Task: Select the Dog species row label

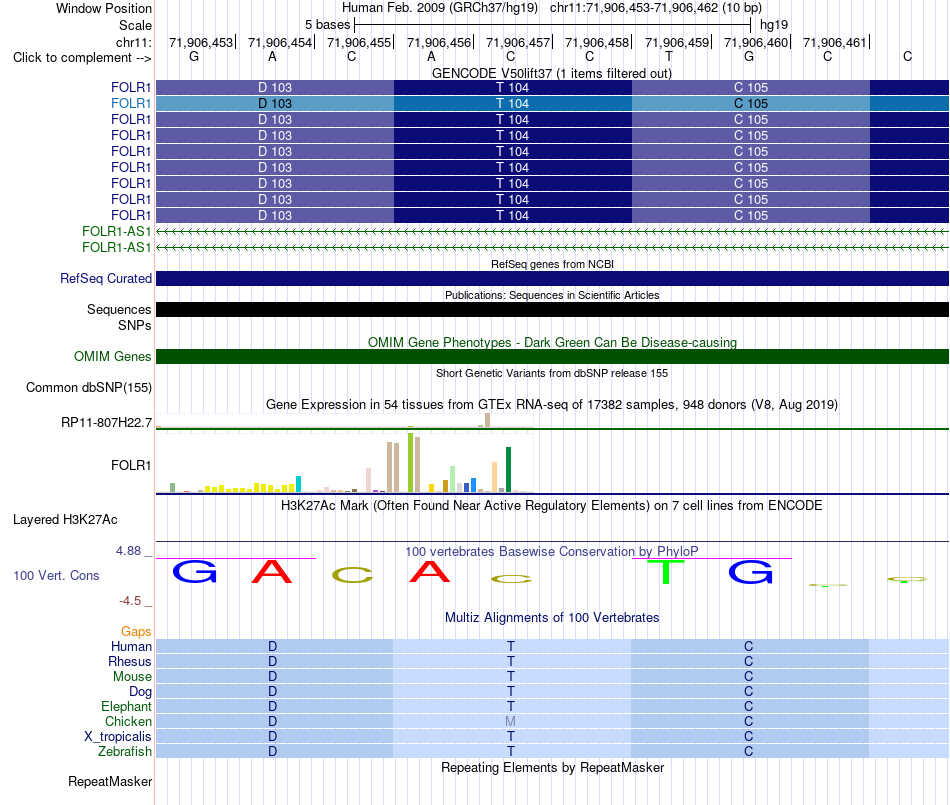Action: [x=140, y=692]
